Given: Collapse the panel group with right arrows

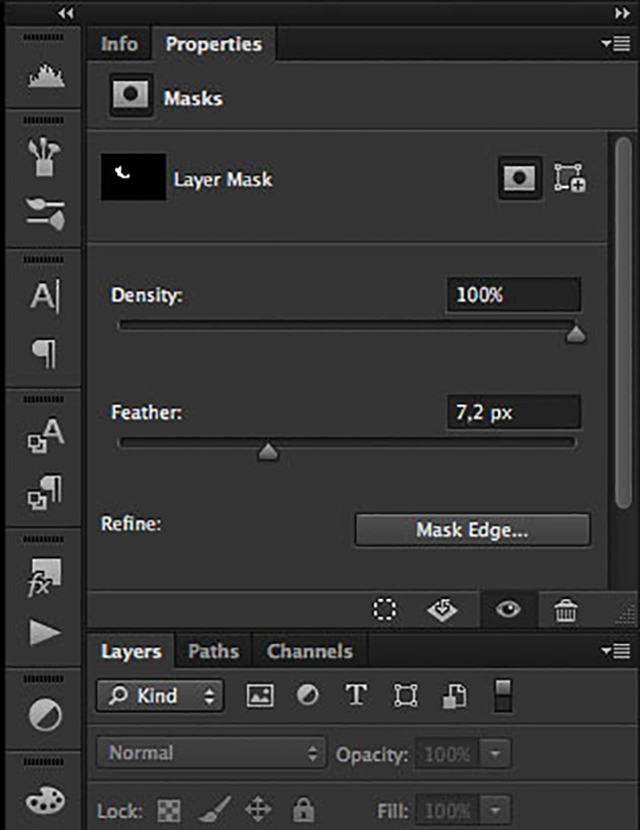Looking at the screenshot, I should point(622,13).
